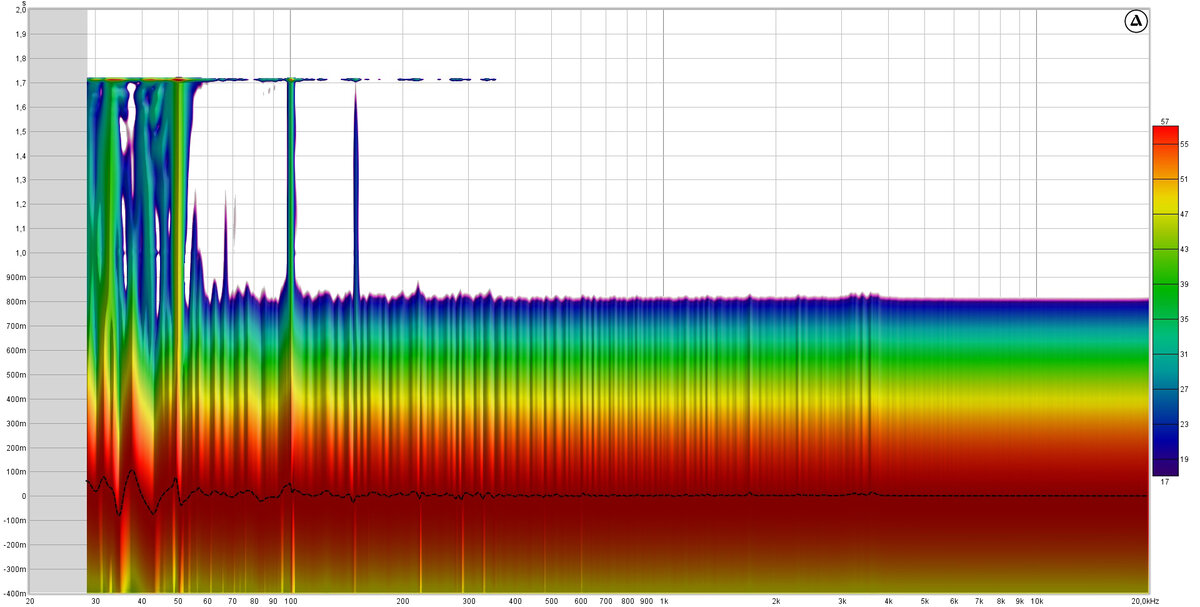Viewport: 1200px width, 607px height.
Task: Click the 17 minimum value on color scale
Action: coord(1165,481)
